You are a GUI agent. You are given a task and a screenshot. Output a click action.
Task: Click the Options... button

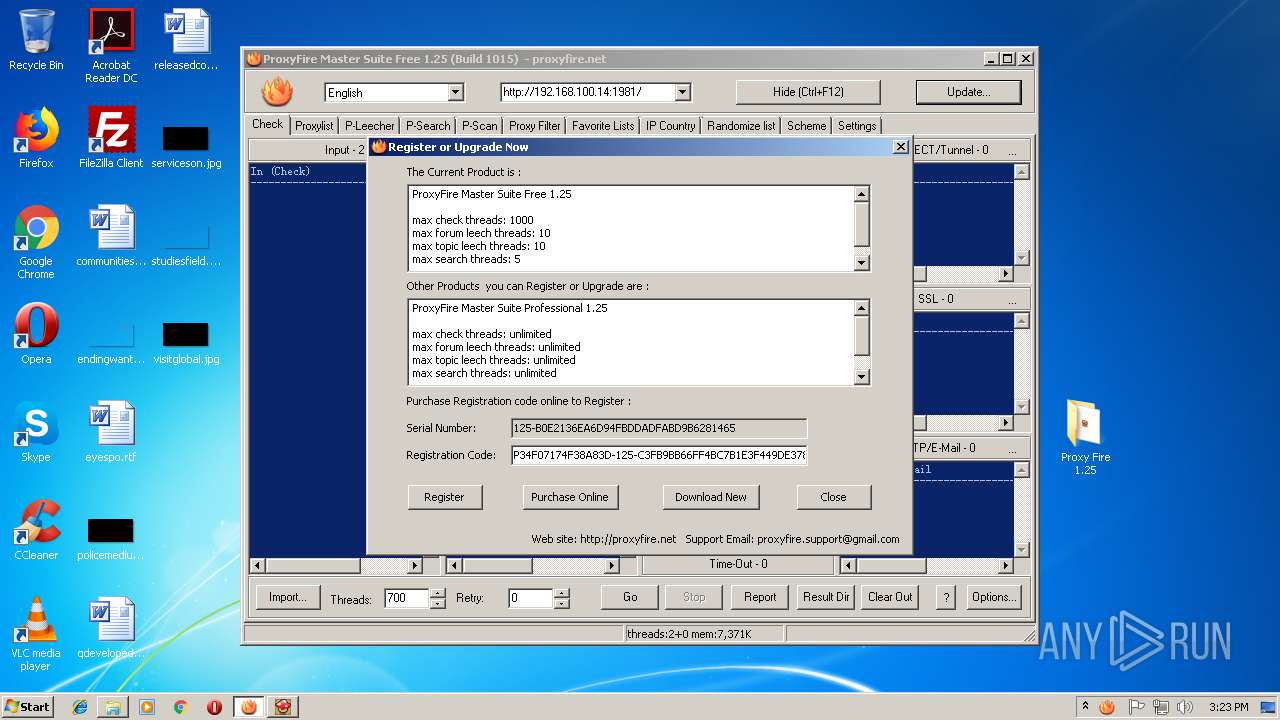click(994, 597)
